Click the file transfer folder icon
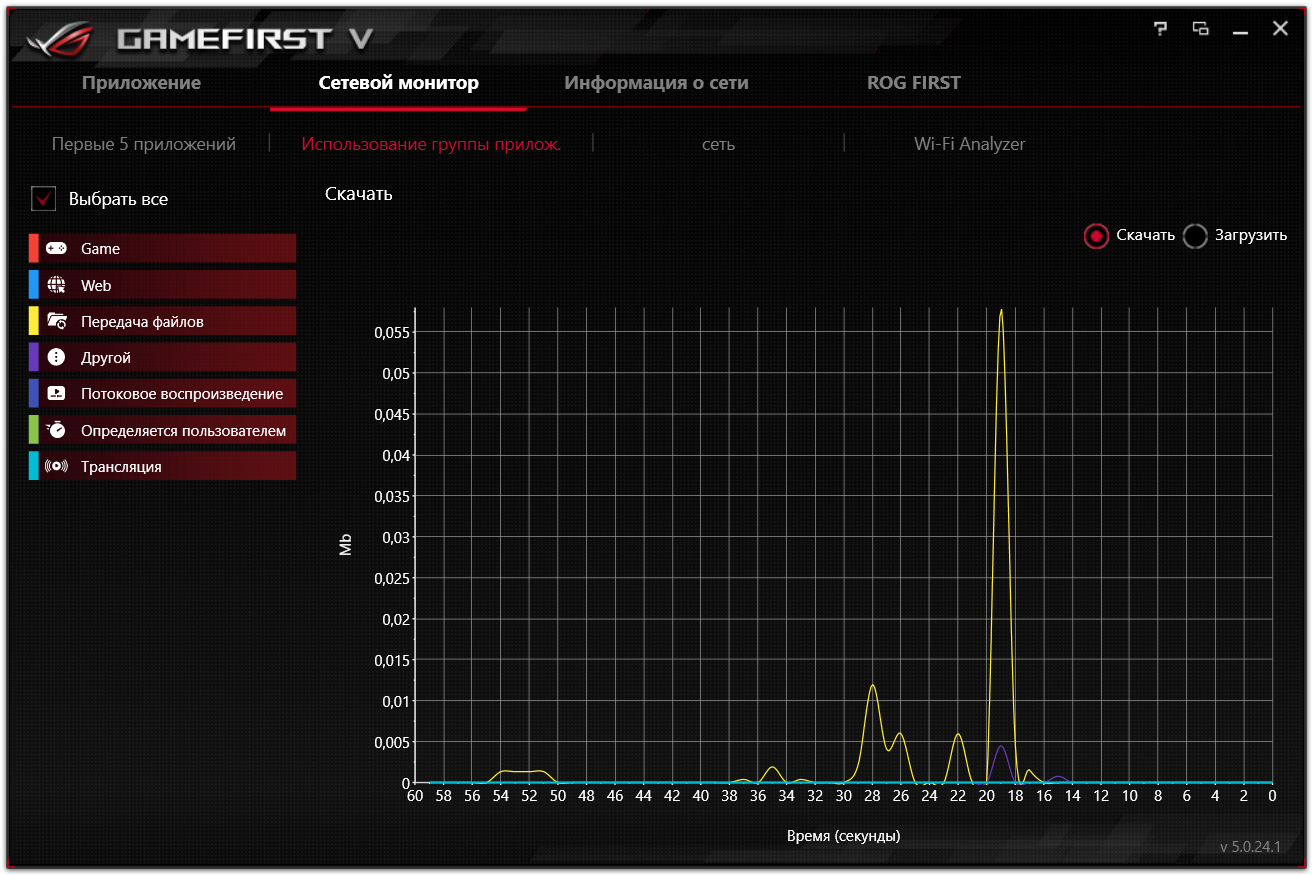This screenshot has width=1313, height=875. (x=56, y=321)
